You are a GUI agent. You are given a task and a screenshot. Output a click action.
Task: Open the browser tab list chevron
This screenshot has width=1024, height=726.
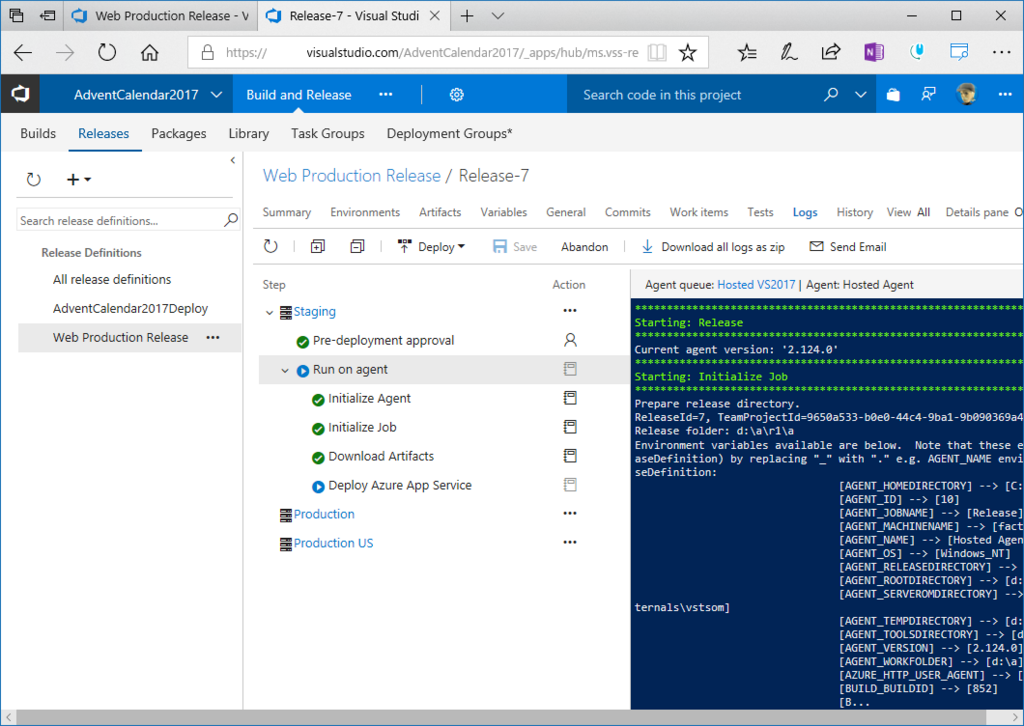[x=498, y=16]
